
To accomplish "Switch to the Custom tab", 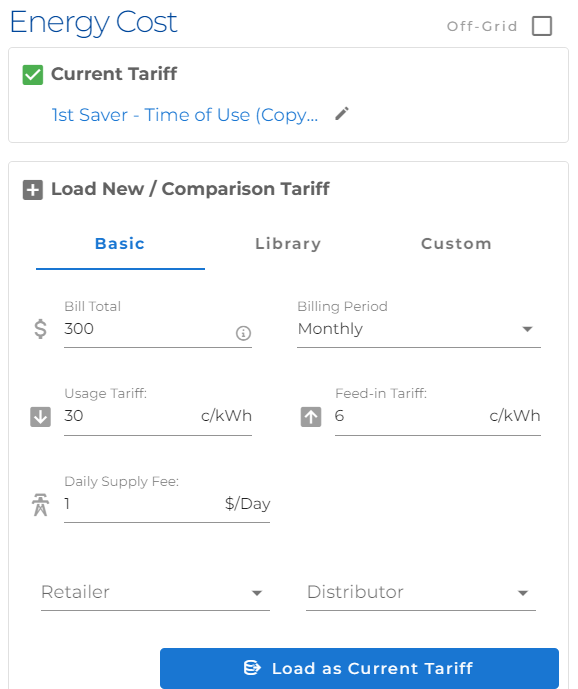I will pos(456,244).
